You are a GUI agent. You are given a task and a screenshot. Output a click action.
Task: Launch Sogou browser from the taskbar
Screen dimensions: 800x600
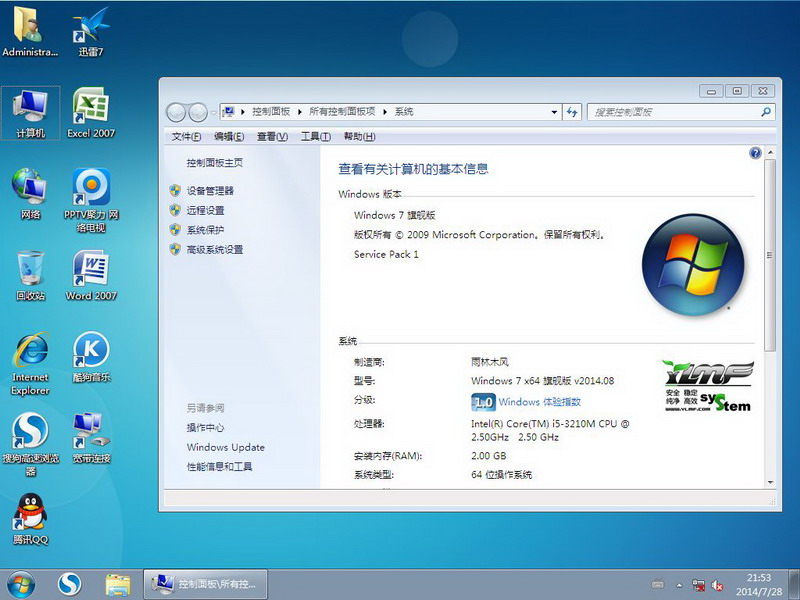pyautogui.click(x=69, y=584)
